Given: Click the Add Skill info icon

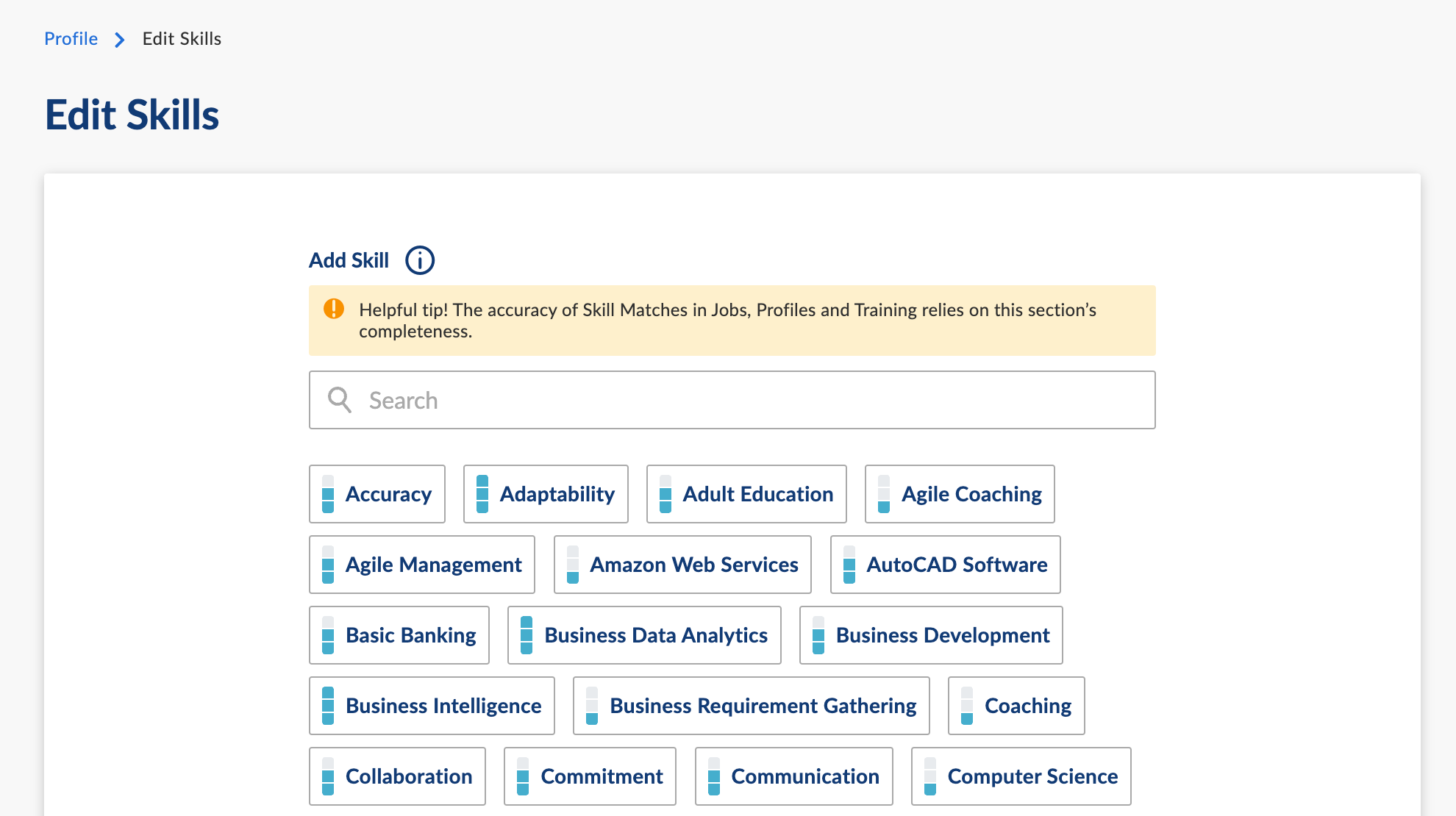Looking at the screenshot, I should tap(420, 260).
